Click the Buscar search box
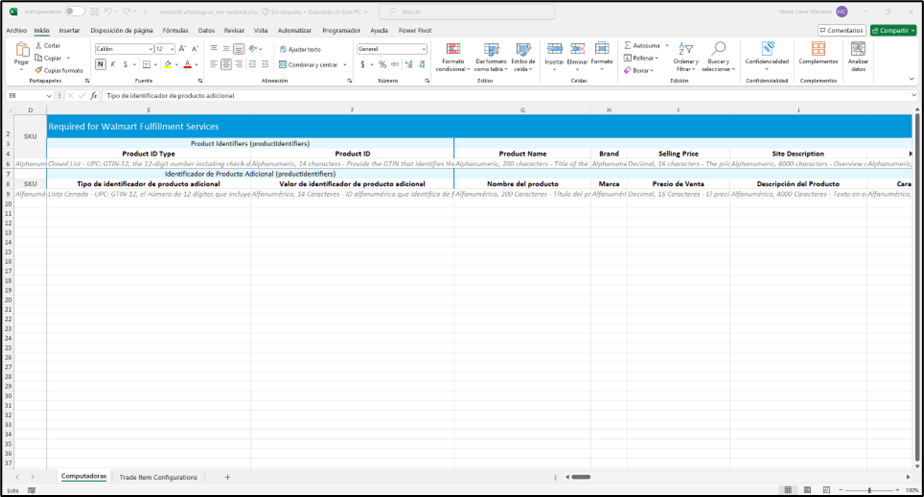This screenshot has height=497, width=924. [466, 11]
